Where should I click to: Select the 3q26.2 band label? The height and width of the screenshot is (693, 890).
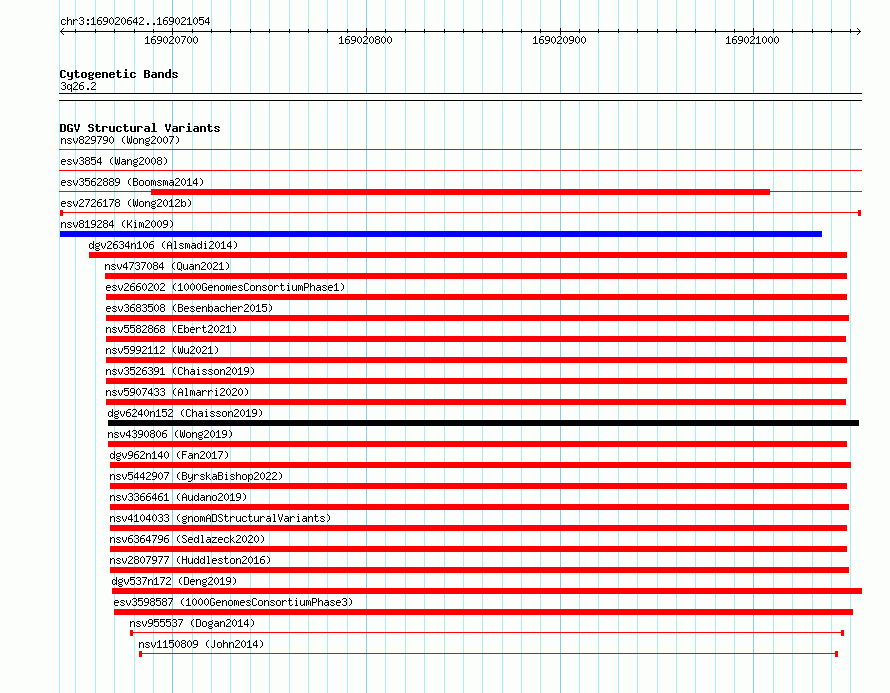tap(78, 86)
